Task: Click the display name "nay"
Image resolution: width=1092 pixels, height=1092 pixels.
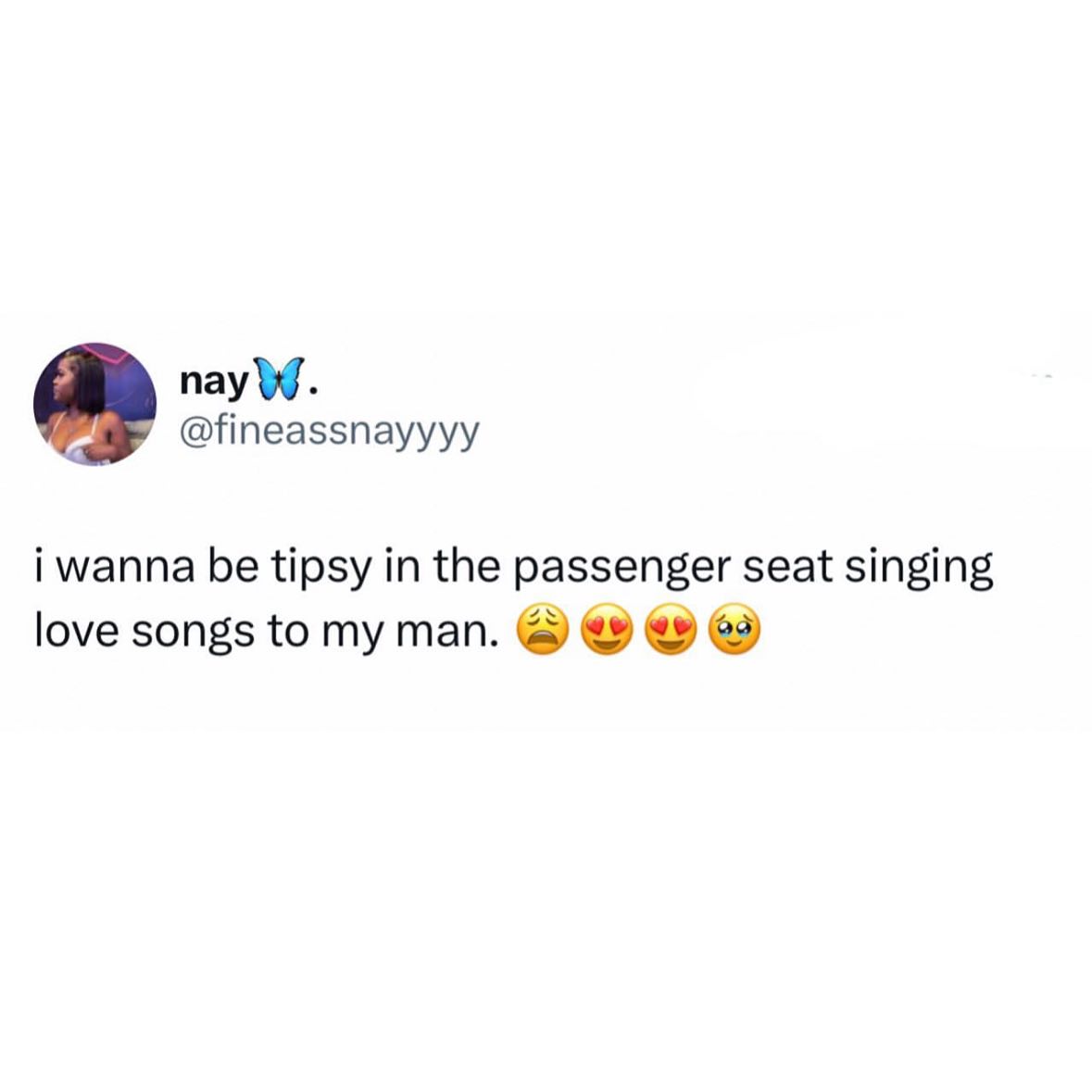Action: (214, 383)
